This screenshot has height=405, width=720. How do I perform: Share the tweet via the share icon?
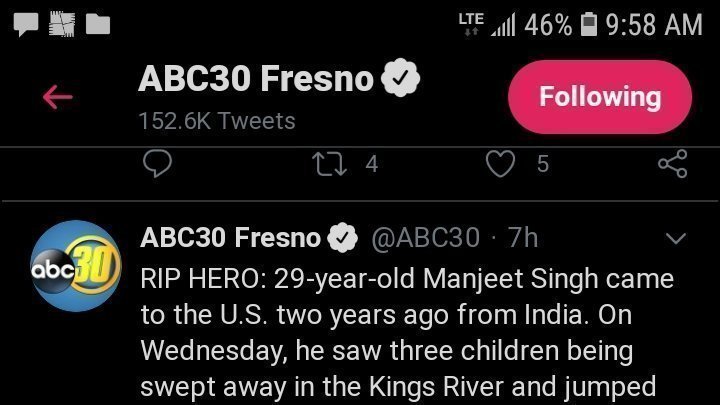coord(673,163)
